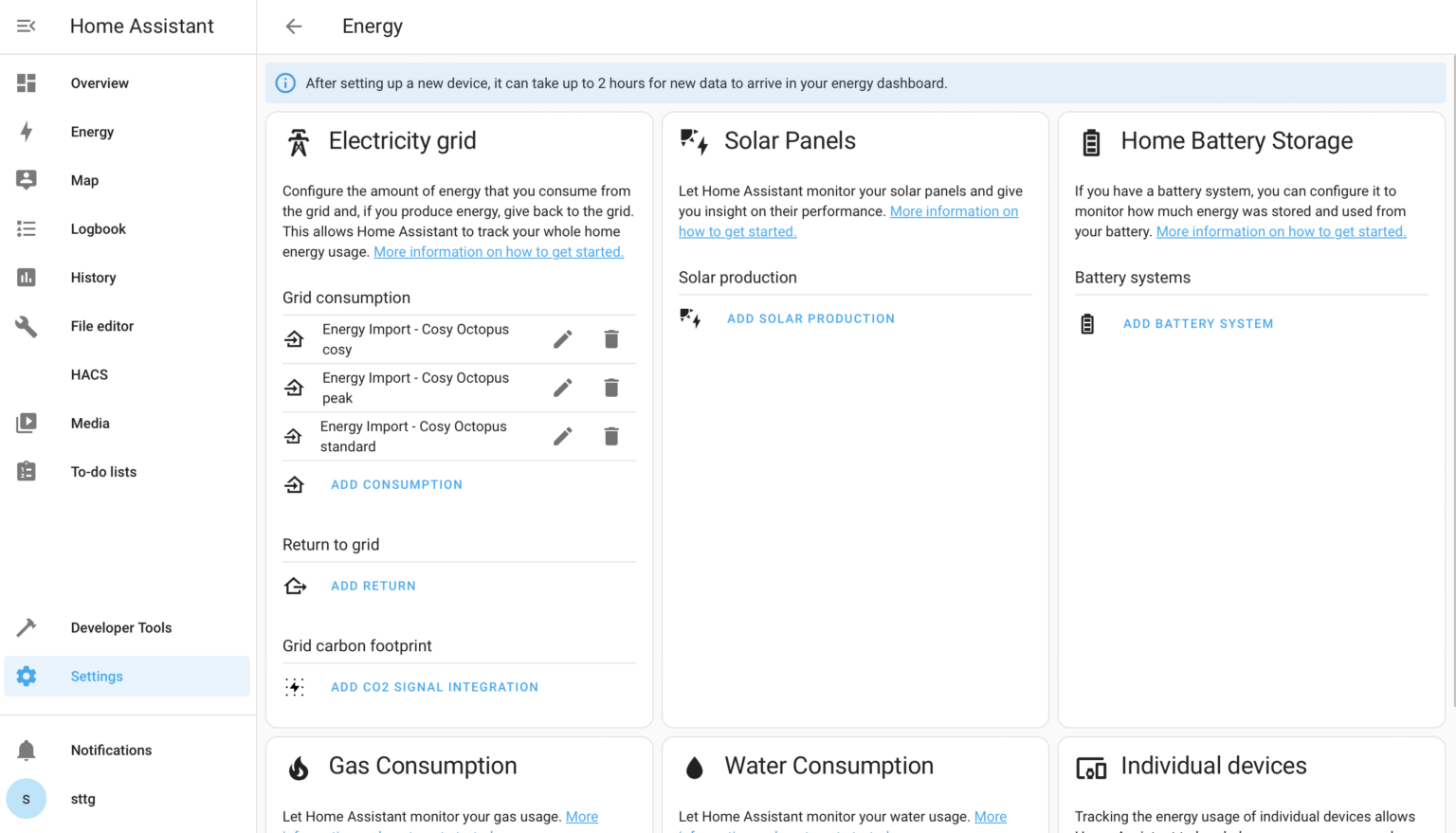Open the Electricity grid getting started link

pos(498,252)
